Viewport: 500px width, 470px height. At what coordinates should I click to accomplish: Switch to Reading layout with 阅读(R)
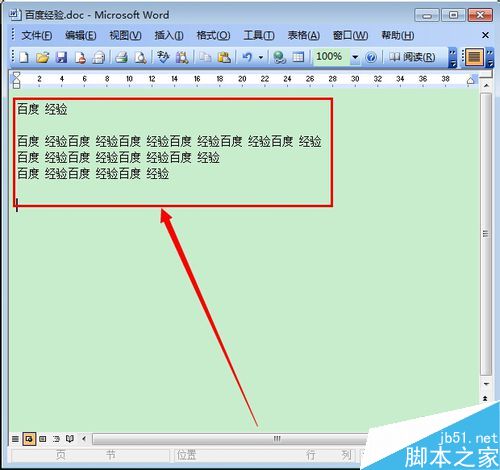(x=412, y=57)
